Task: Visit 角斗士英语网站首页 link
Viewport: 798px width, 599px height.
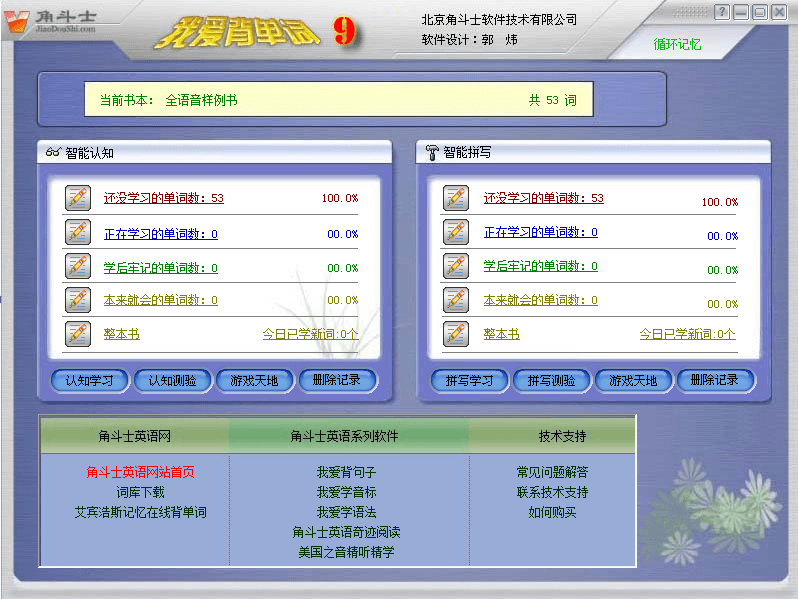Action: tap(140, 472)
